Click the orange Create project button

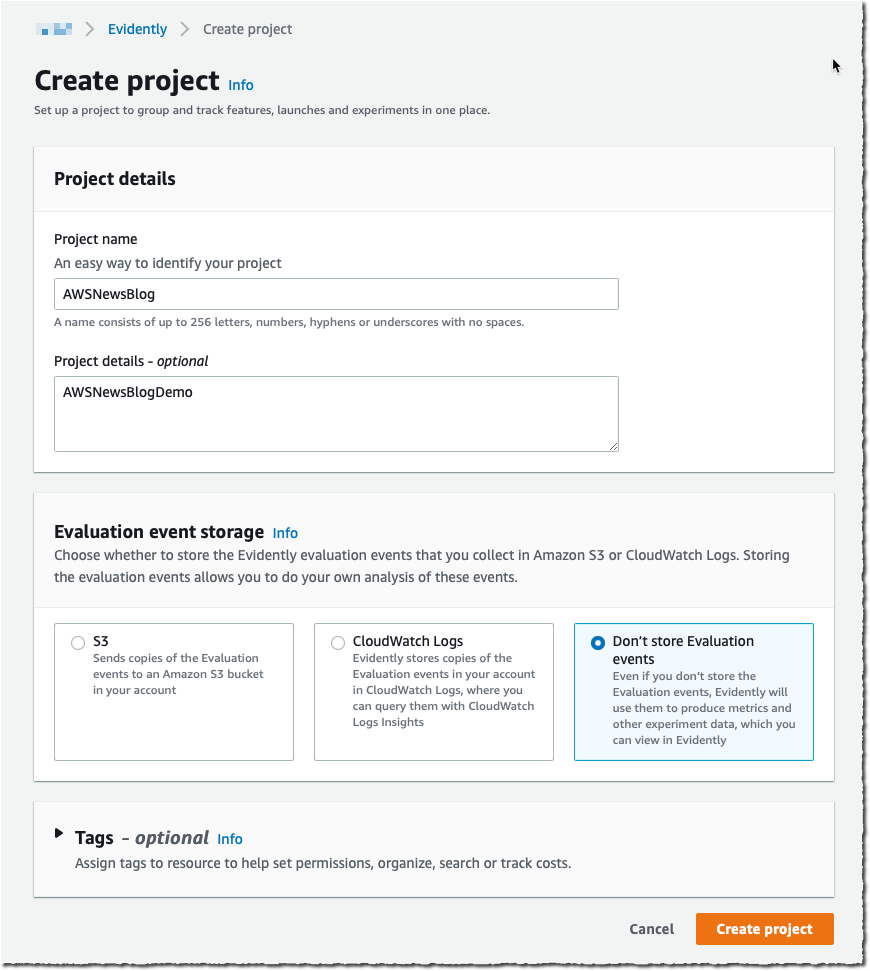coord(764,929)
